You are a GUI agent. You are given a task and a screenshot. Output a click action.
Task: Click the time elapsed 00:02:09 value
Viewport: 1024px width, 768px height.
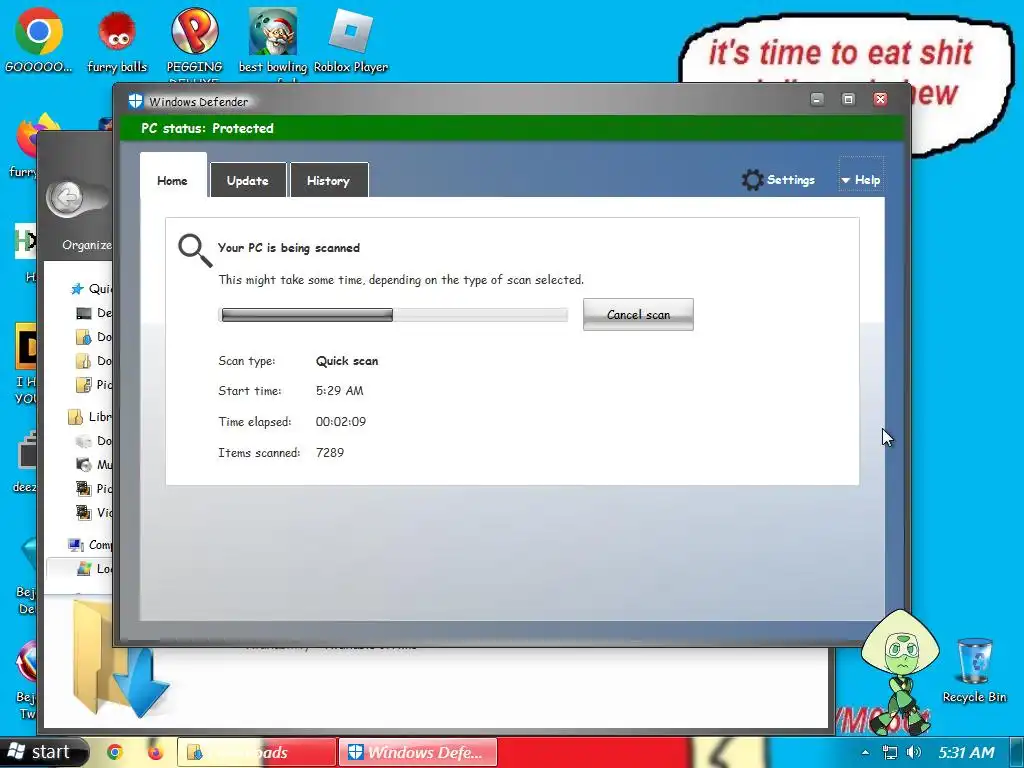click(341, 422)
